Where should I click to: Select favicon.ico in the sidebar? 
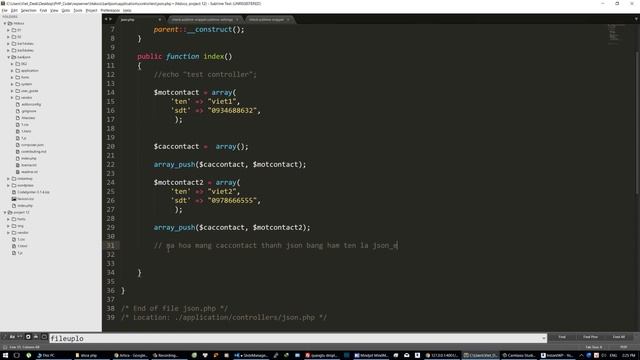[x=25, y=199]
